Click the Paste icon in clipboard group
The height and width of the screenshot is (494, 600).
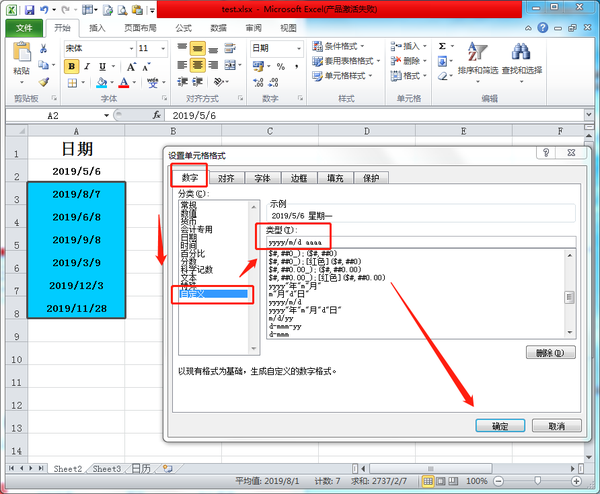pos(21,52)
